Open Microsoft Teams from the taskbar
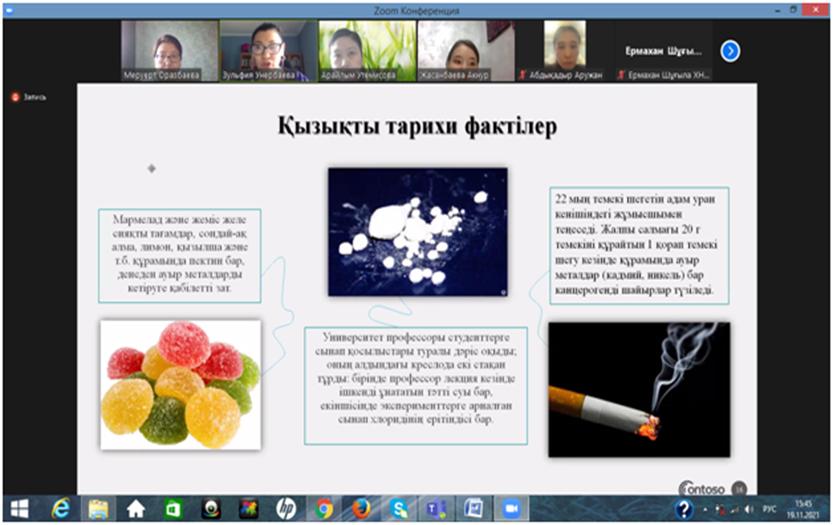This screenshot has width=833, height=525. [436, 508]
